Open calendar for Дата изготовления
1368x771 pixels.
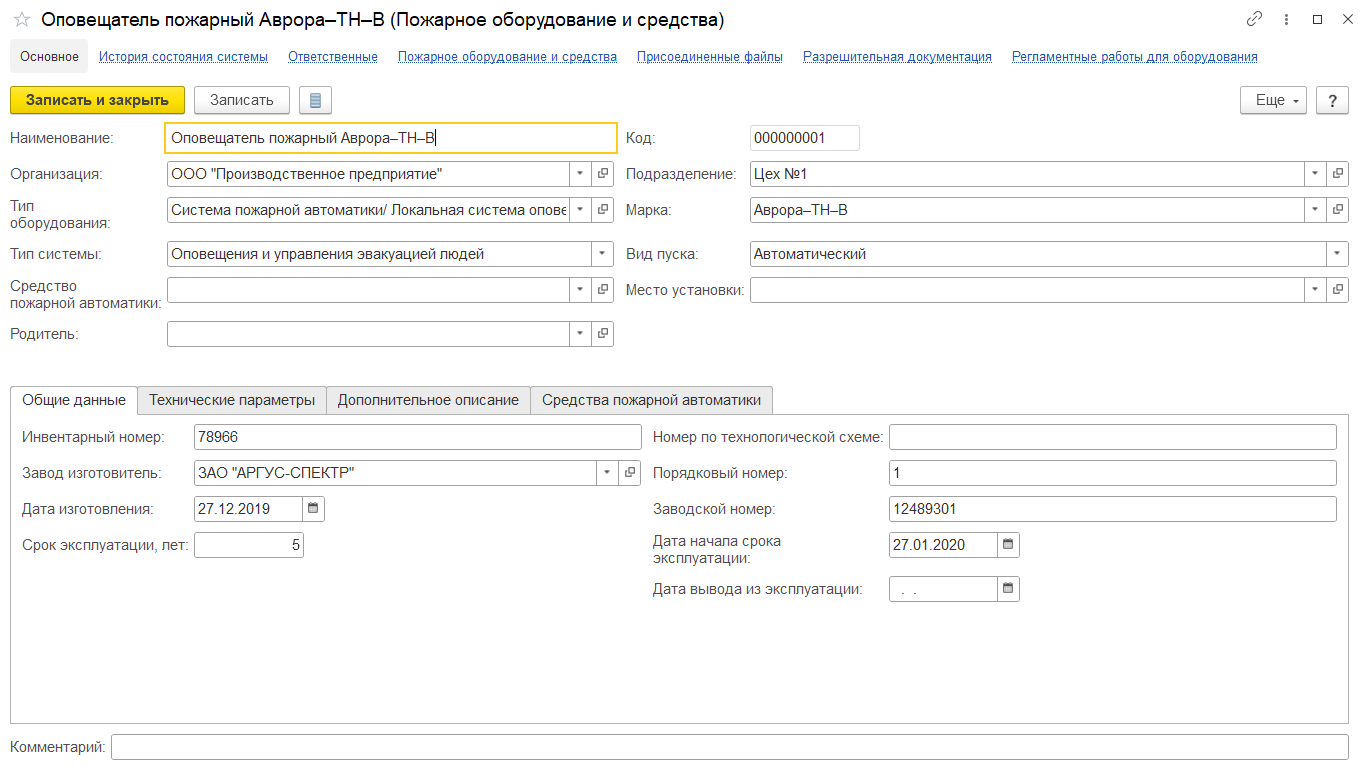point(313,509)
